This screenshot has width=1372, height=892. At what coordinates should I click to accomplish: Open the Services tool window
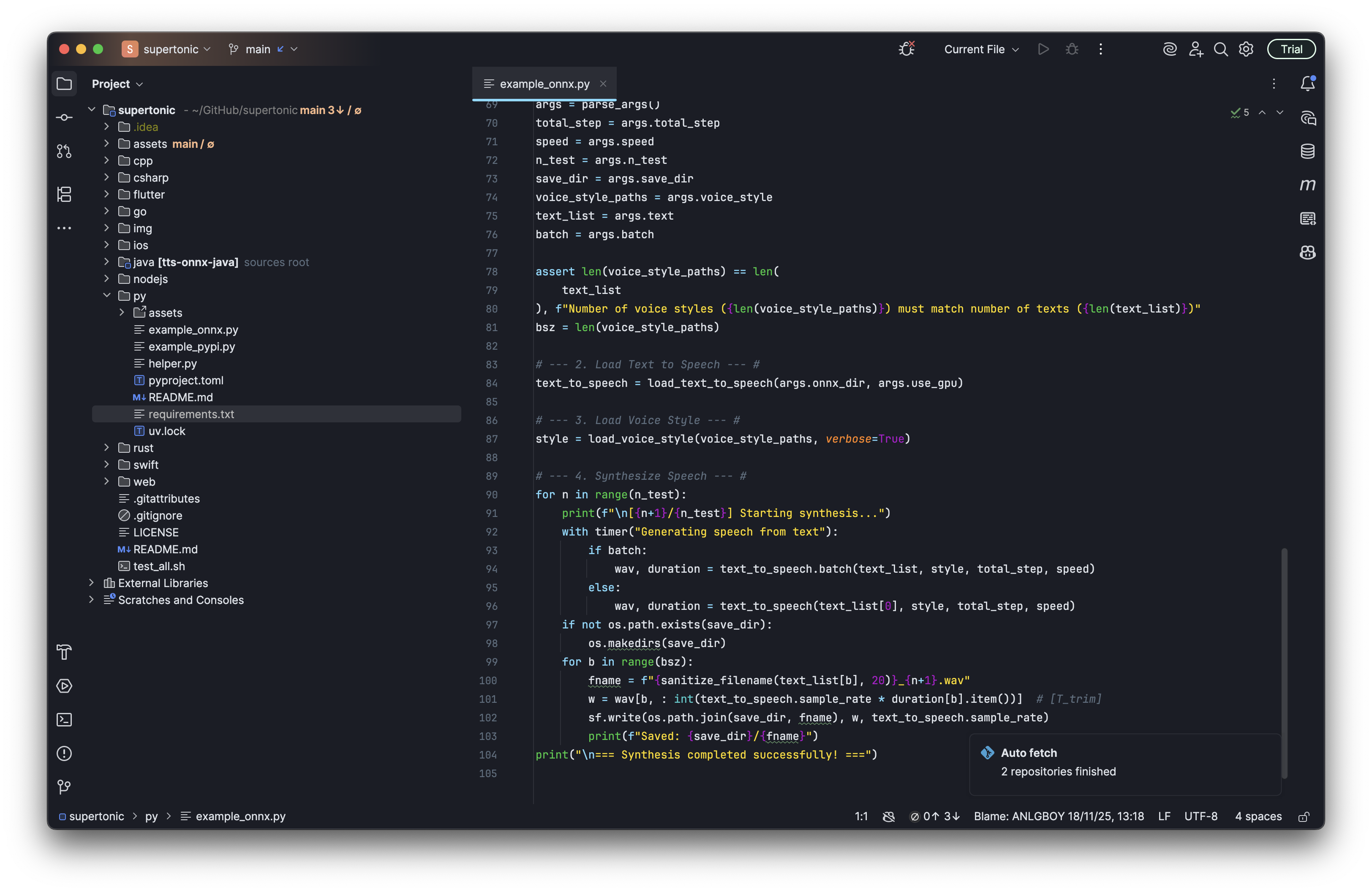click(64, 686)
